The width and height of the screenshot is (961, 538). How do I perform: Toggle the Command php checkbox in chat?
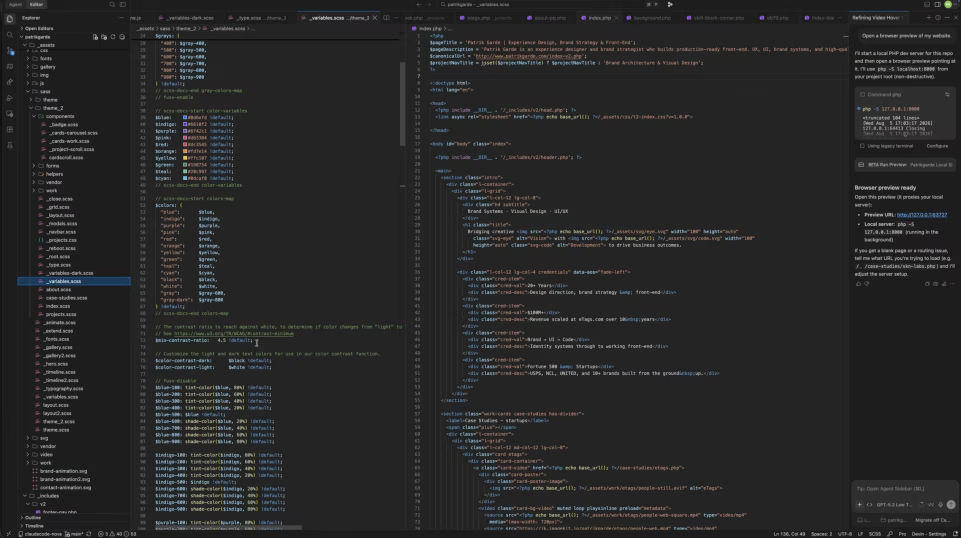pyautogui.click(x=862, y=94)
